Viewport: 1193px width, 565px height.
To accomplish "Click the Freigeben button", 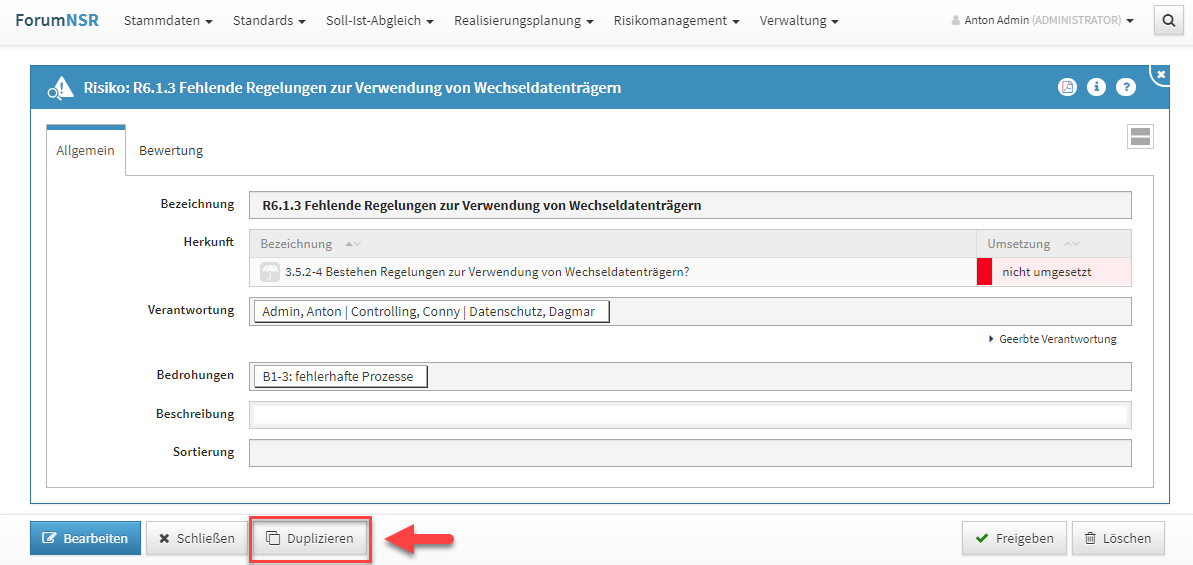I will [1014, 538].
